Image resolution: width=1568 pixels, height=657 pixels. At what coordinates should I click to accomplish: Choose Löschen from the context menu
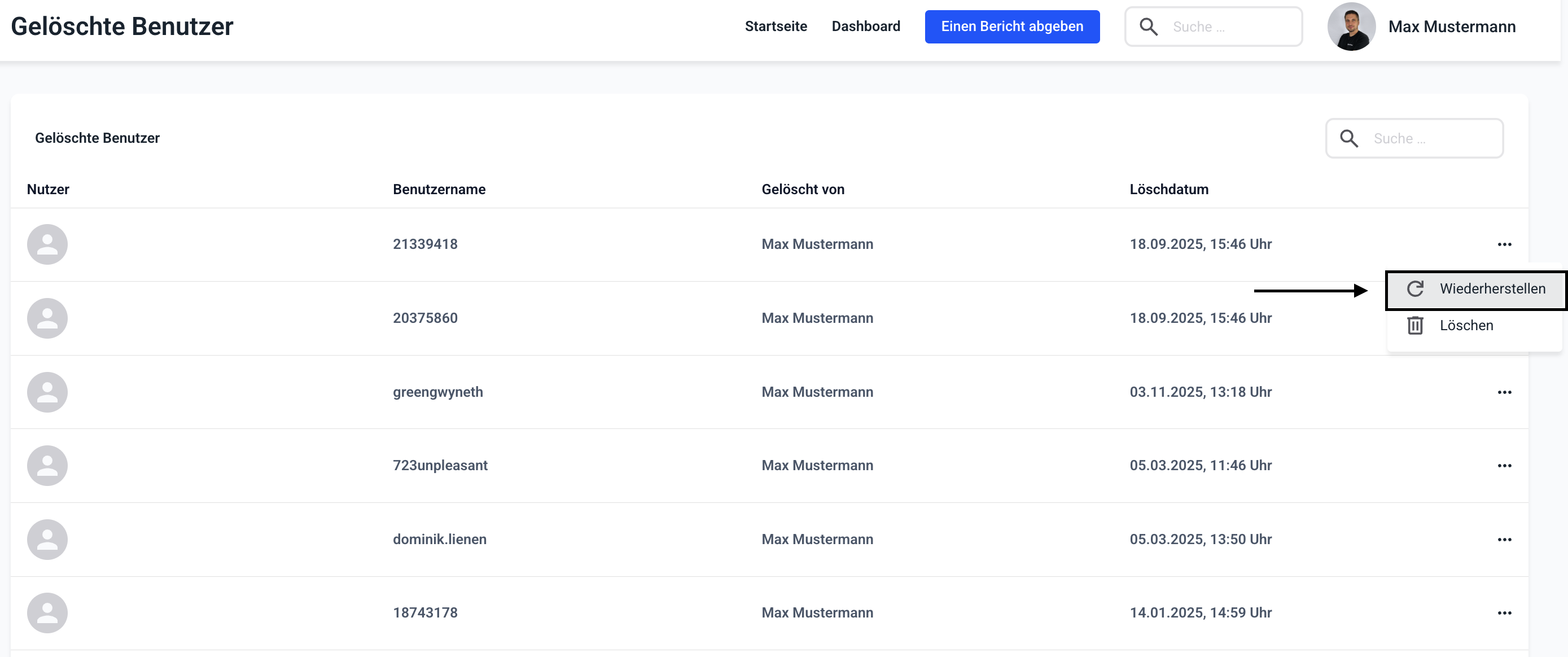(1466, 325)
